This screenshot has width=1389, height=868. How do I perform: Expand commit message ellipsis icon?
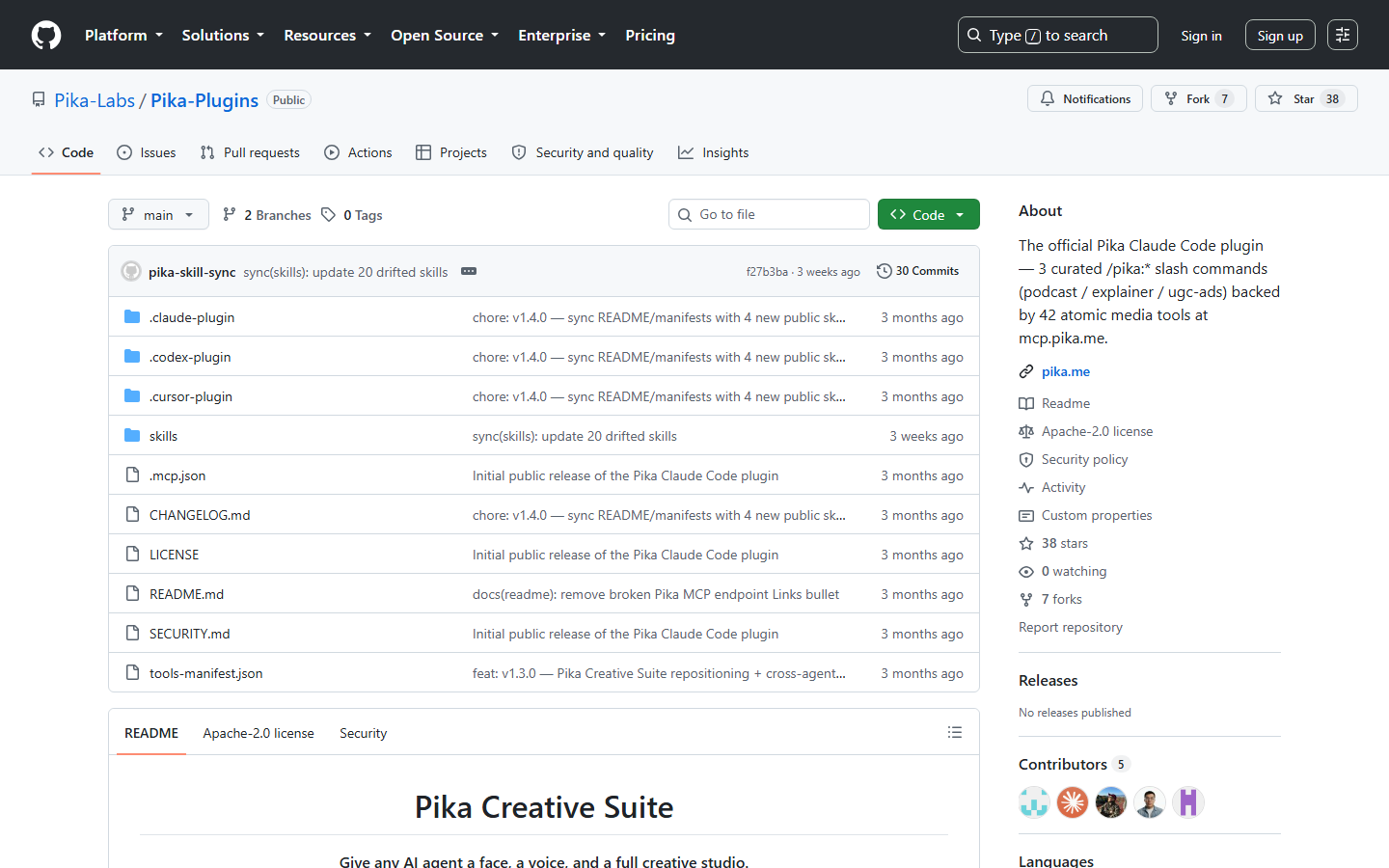click(469, 271)
